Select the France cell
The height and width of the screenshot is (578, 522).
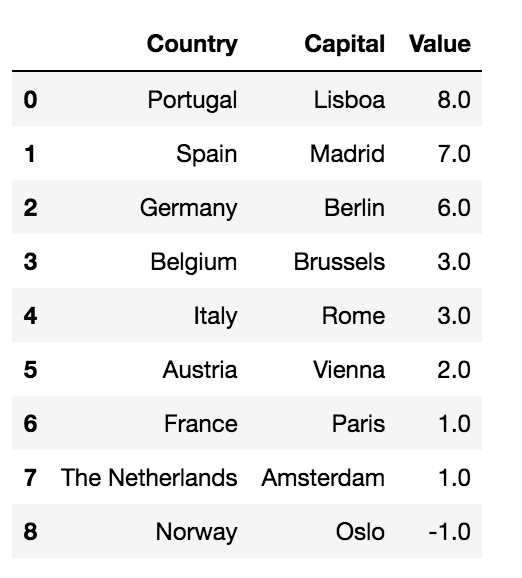pos(201,424)
